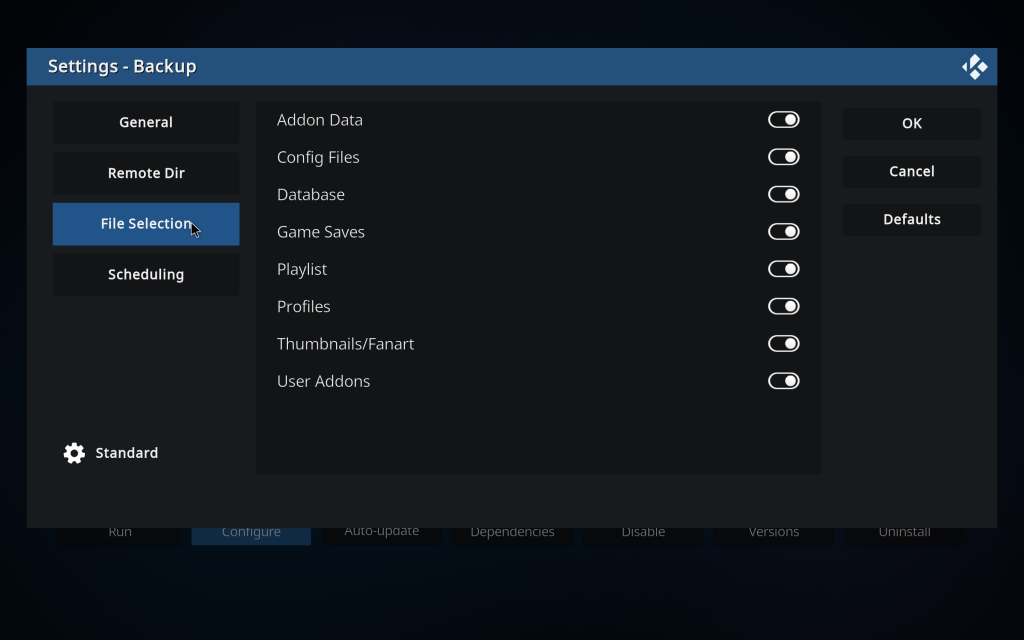Reset settings with Defaults button
Image resolution: width=1024 pixels, height=640 pixels.
pos(911,220)
